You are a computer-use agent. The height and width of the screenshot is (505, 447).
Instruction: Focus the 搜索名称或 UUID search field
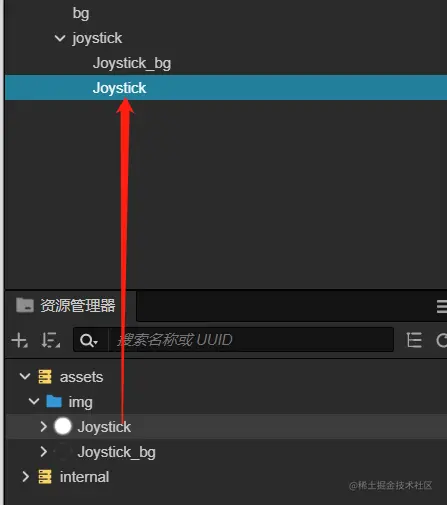pyautogui.click(x=251, y=340)
